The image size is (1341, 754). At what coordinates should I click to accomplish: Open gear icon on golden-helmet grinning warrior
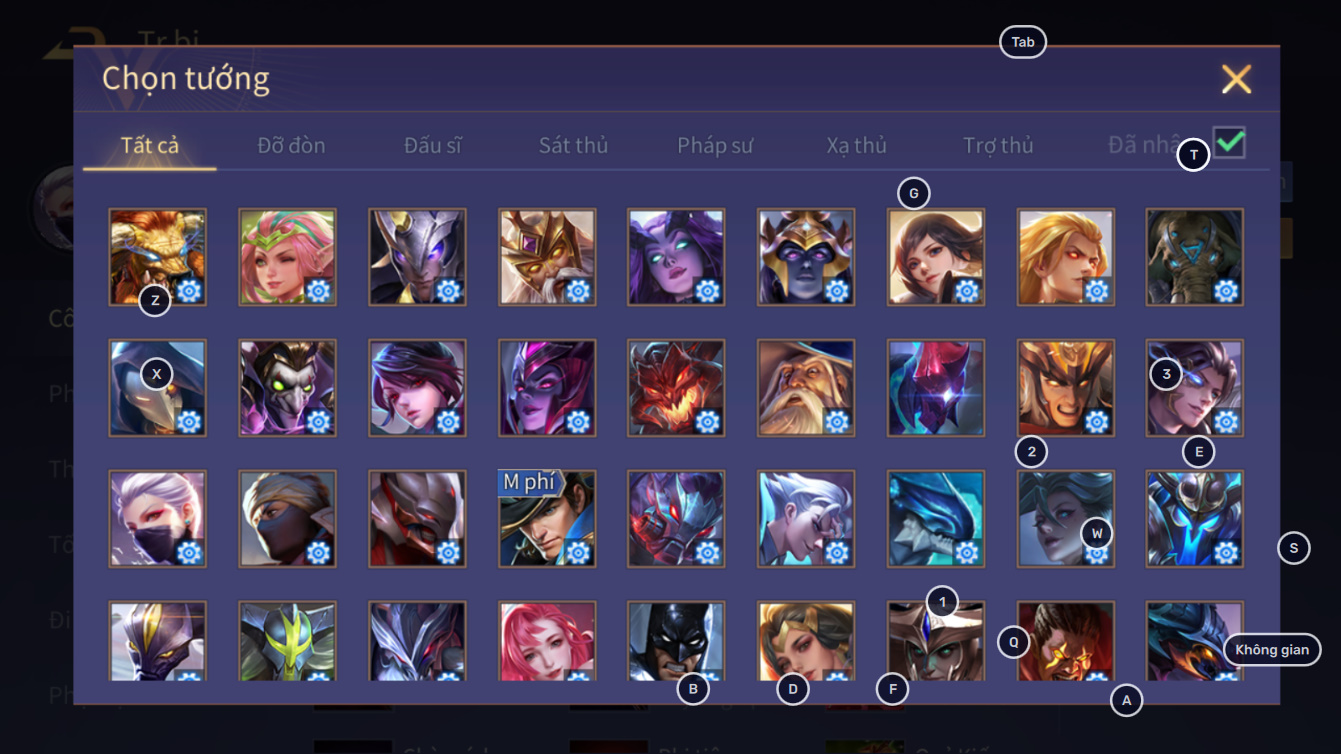click(x=1097, y=421)
